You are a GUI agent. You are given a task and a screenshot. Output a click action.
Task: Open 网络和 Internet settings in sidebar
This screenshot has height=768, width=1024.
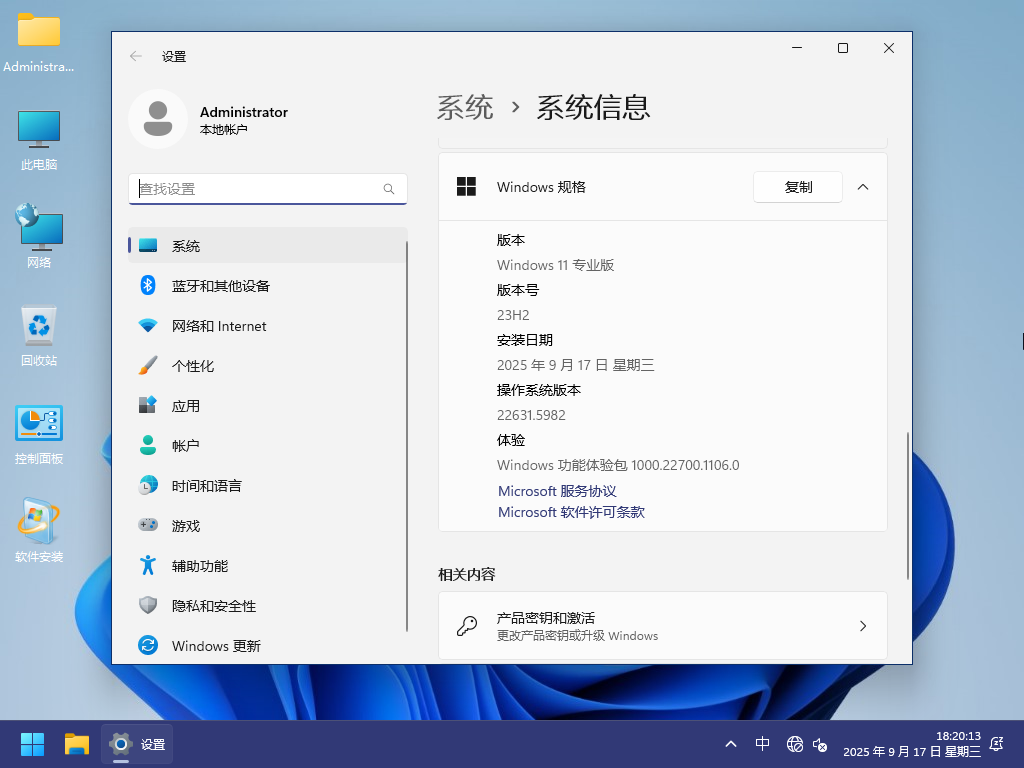point(219,326)
